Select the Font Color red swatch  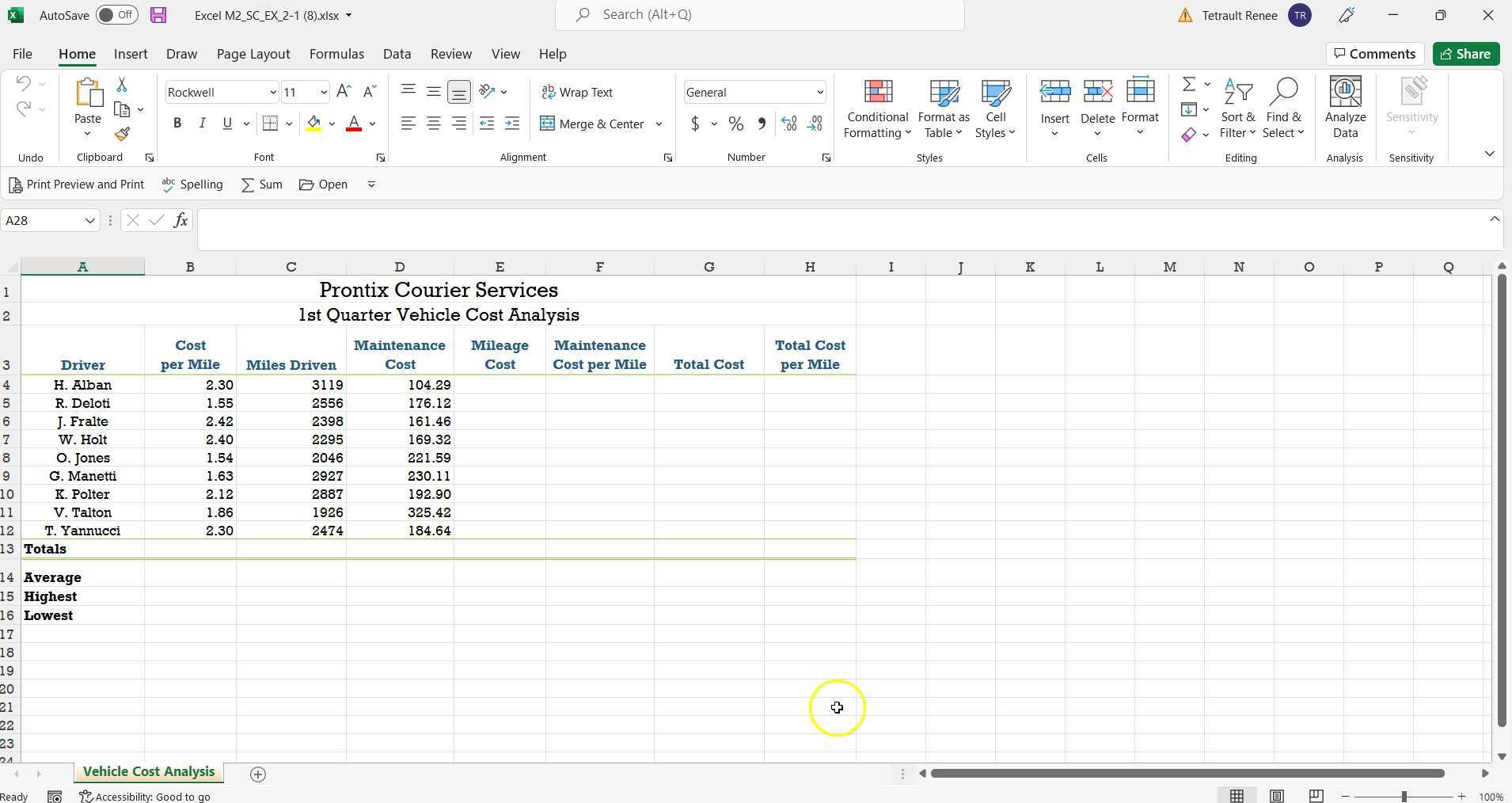point(353,124)
